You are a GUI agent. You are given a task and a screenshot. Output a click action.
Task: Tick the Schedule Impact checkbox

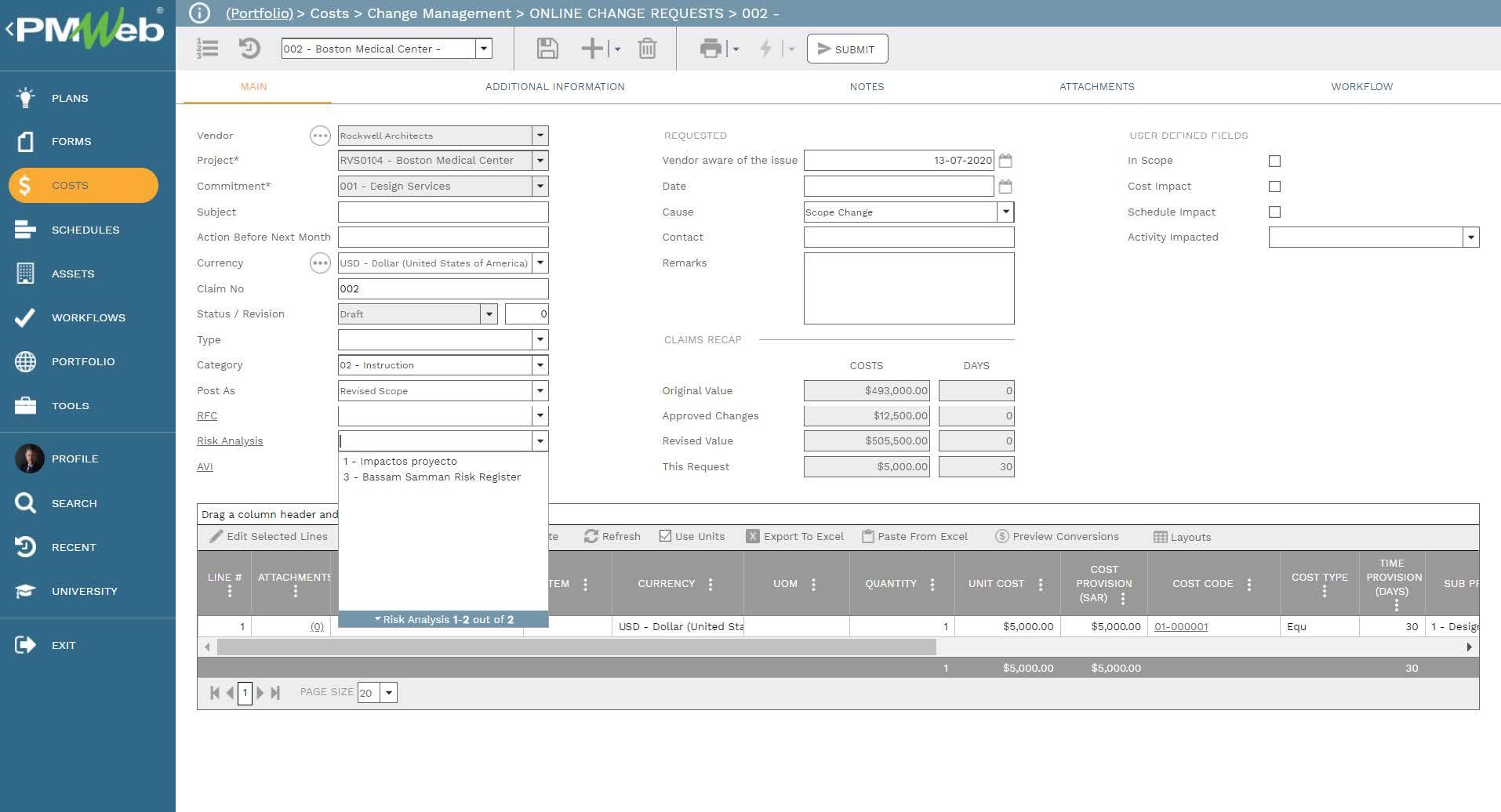1274,212
